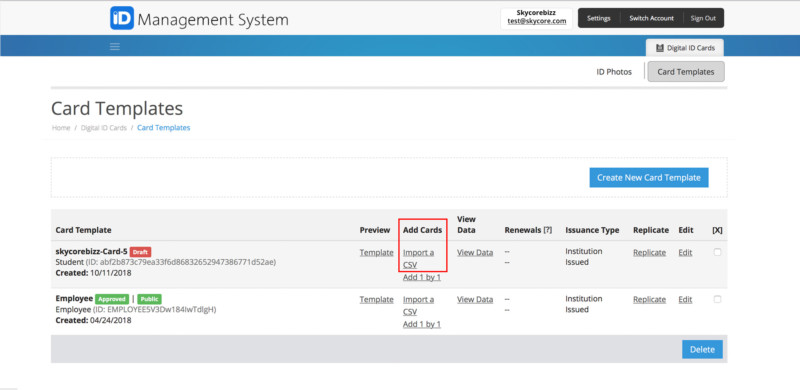Viewport: 800px width, 390px height.
Task: Click Create New Card Template button
Action: [x=648, y=178]
